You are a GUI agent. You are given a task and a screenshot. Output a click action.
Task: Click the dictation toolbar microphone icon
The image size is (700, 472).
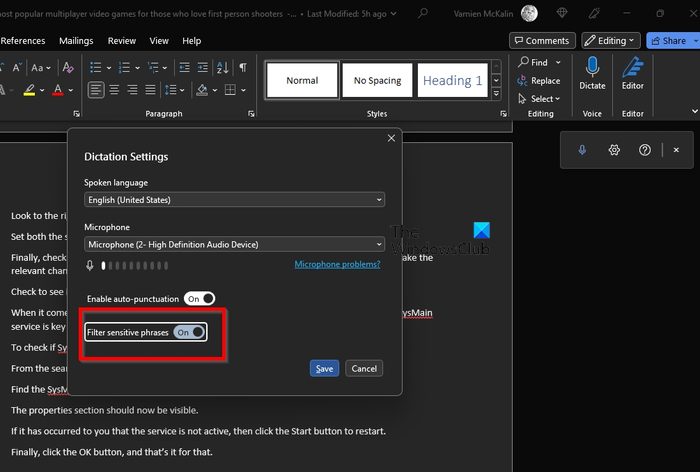click(x=582, y=150)
